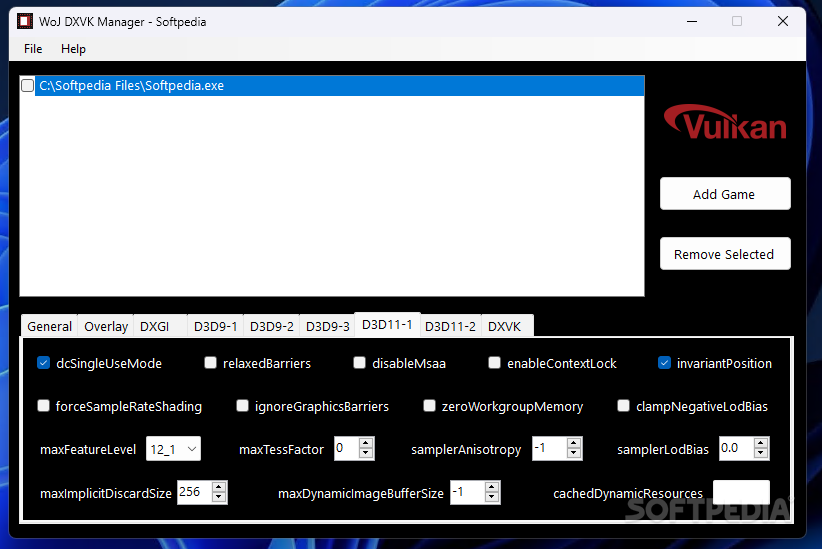
Task: Open the DXVK tab
Action: pos(505,326)
